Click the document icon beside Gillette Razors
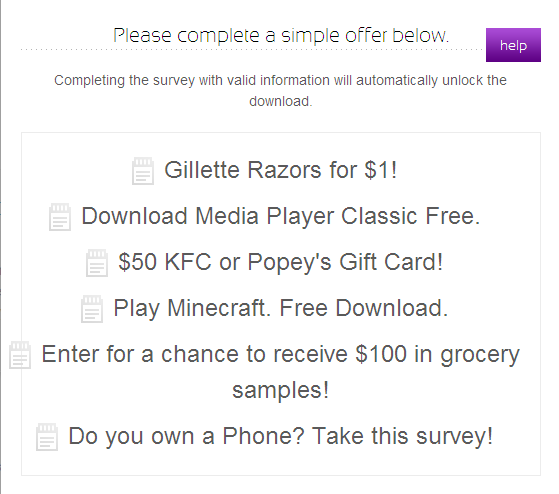Screen dimensions: 559x494 143,171
